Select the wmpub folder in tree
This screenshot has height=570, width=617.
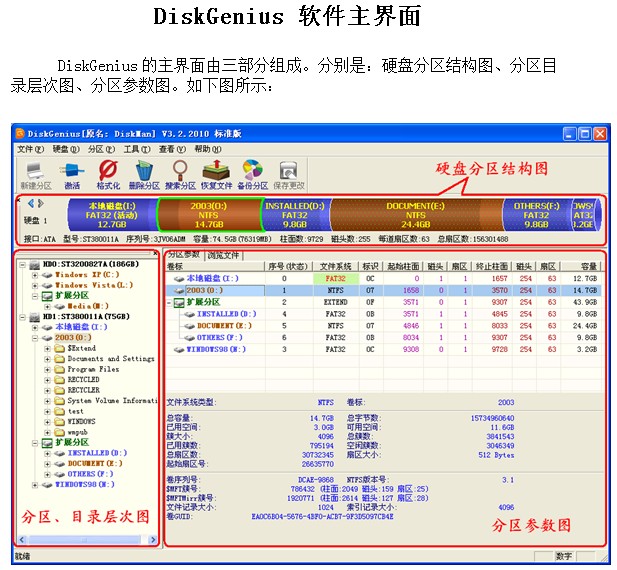coord(78,432)
